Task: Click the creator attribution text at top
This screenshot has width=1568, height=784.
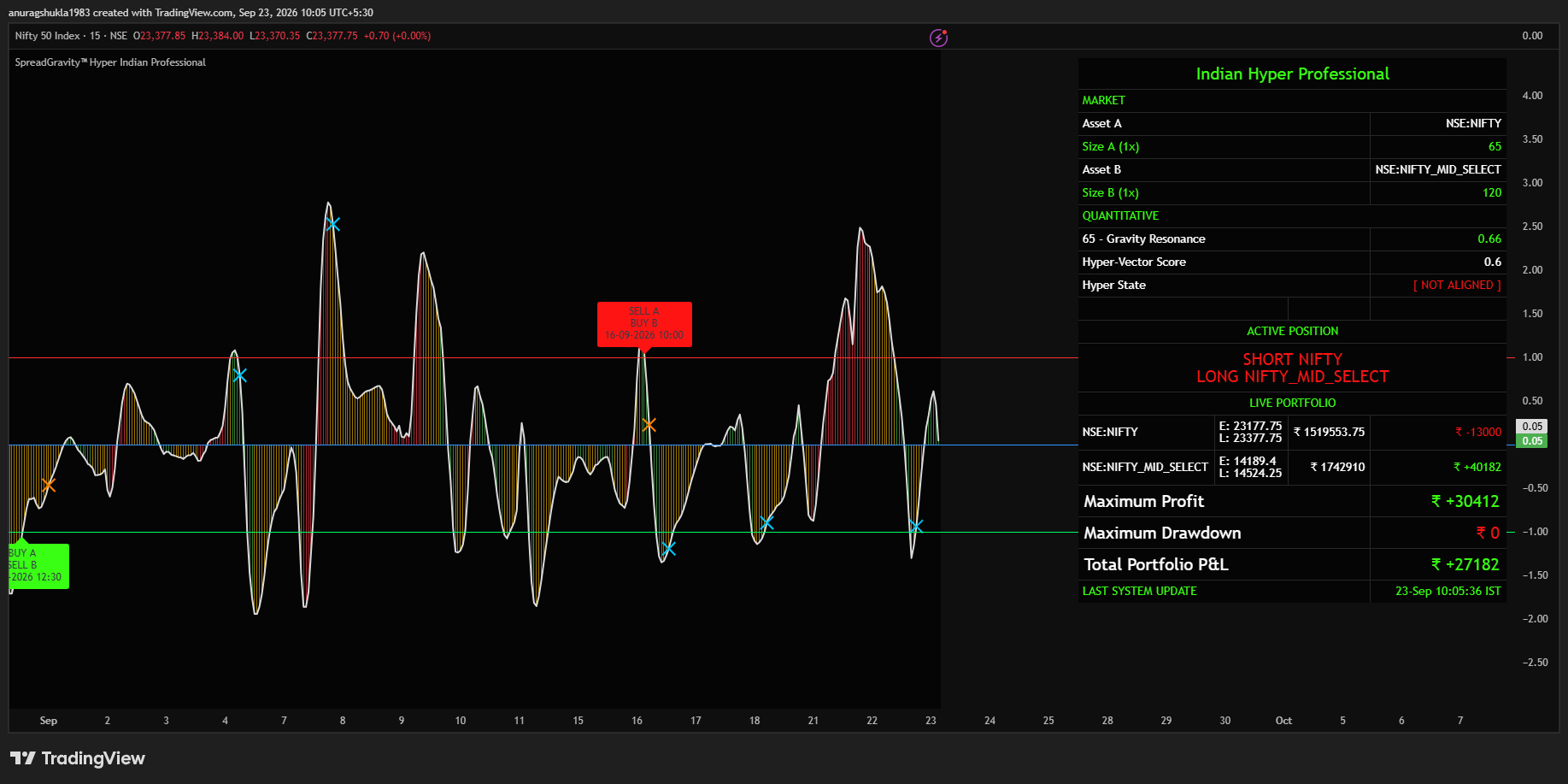Action: coord(191,13)
